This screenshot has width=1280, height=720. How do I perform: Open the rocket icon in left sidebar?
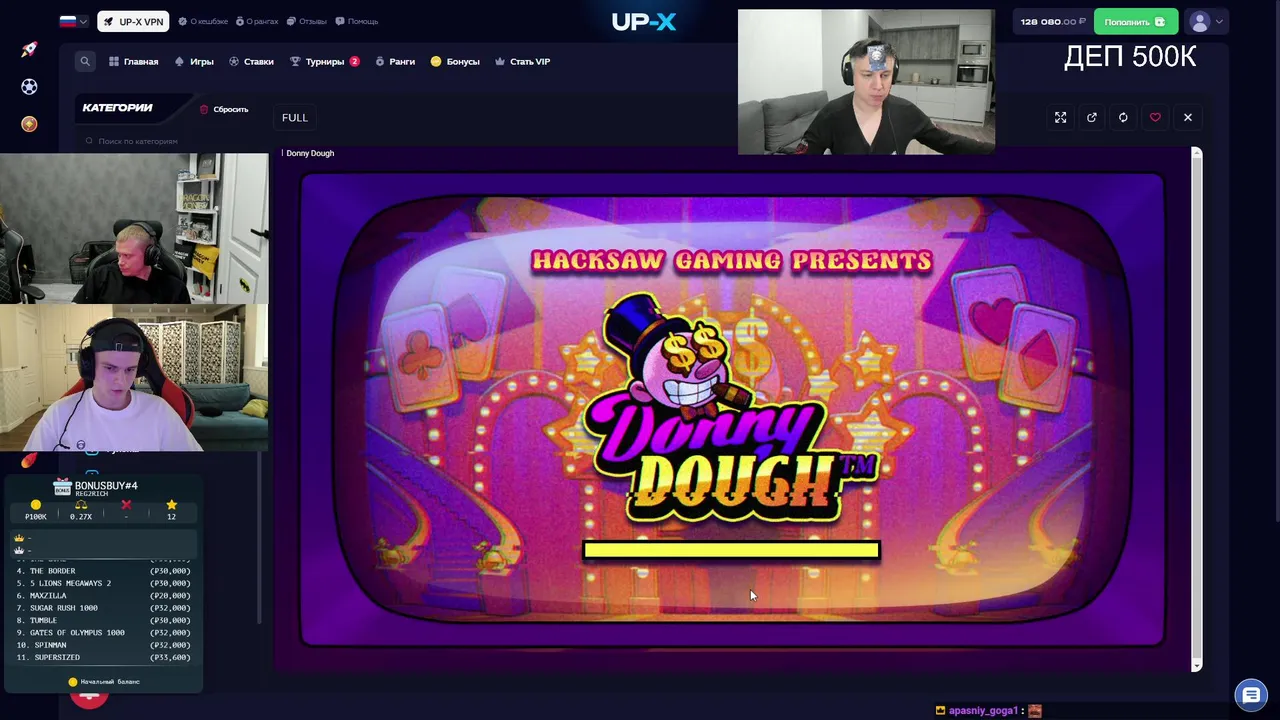click(x=29, y=49)
